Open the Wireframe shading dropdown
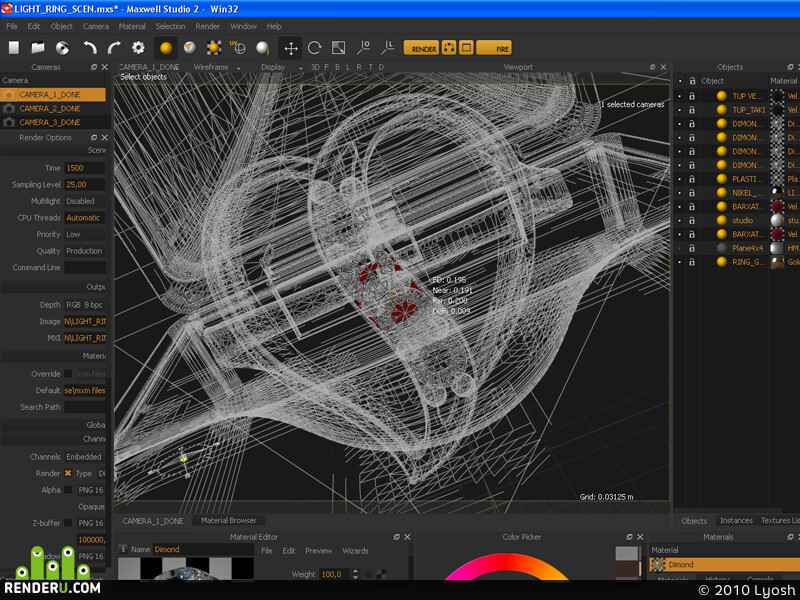800x600 pixels. click(x=216, y=67)
